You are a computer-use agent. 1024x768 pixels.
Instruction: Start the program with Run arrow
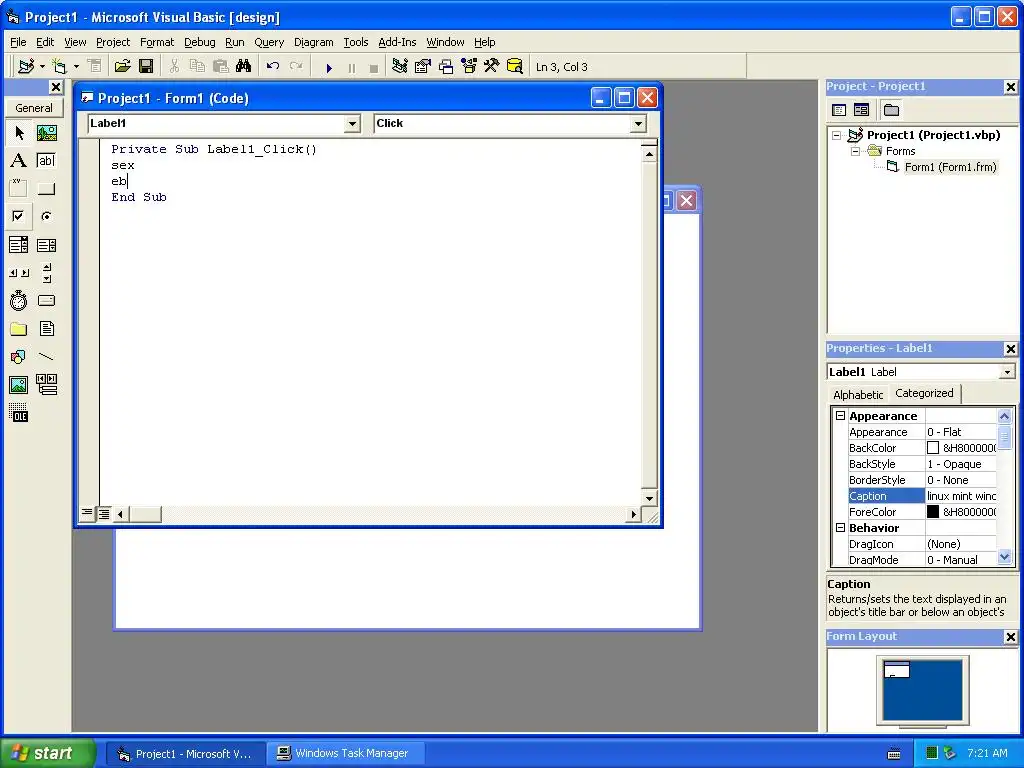(329, 67)
